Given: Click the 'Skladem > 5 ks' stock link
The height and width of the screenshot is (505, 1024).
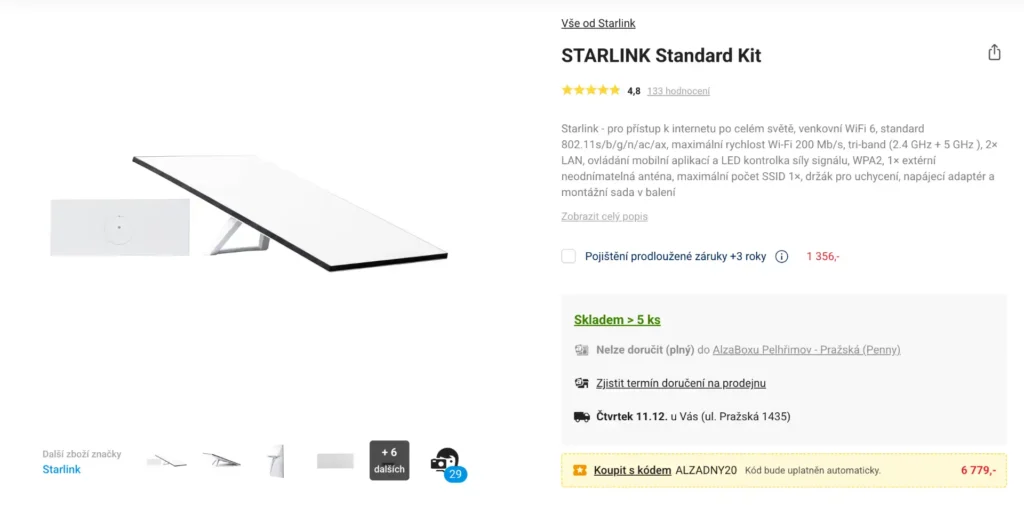Looking at the screenshot, I should point(617,320).
